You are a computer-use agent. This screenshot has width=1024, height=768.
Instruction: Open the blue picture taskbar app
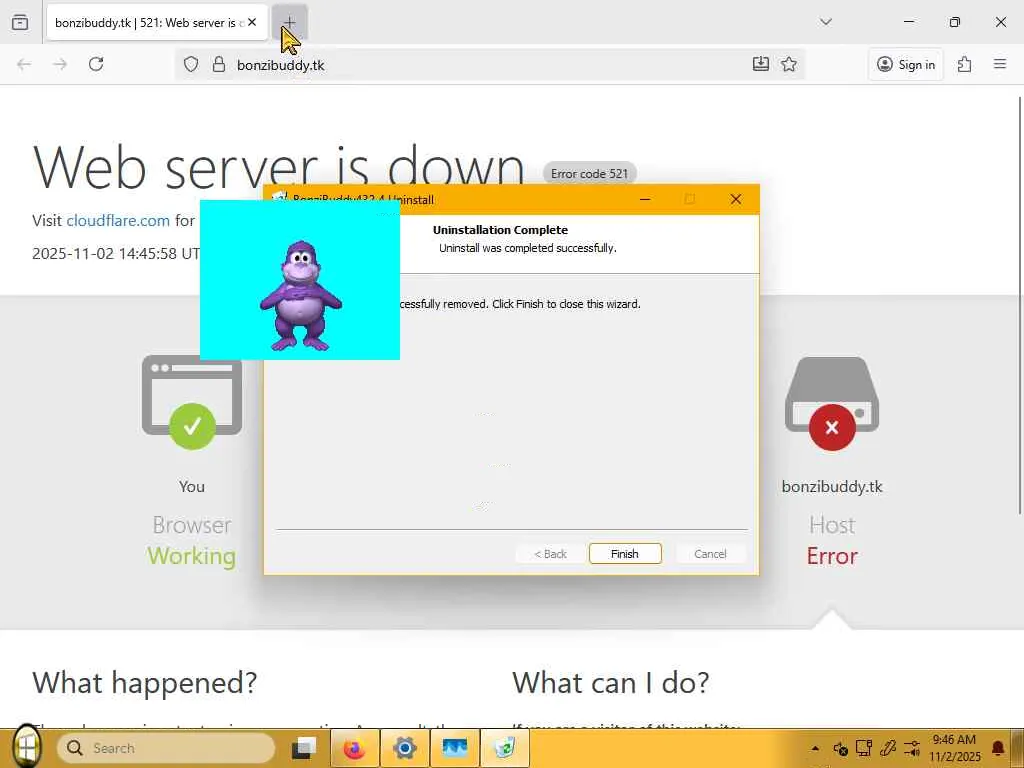click(x=455, y=748)
